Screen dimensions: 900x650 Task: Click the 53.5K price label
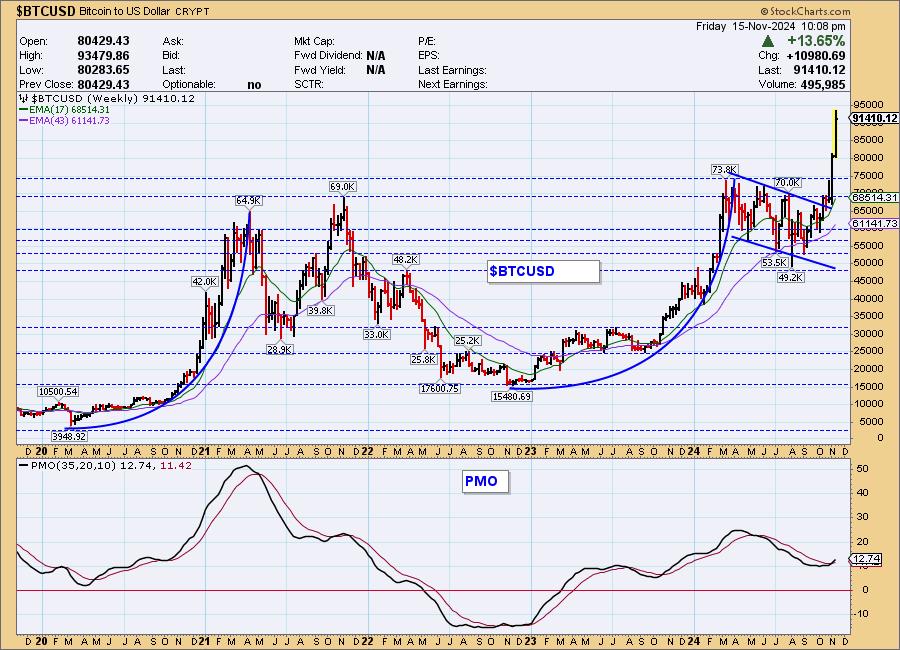[x=774, y=262]
